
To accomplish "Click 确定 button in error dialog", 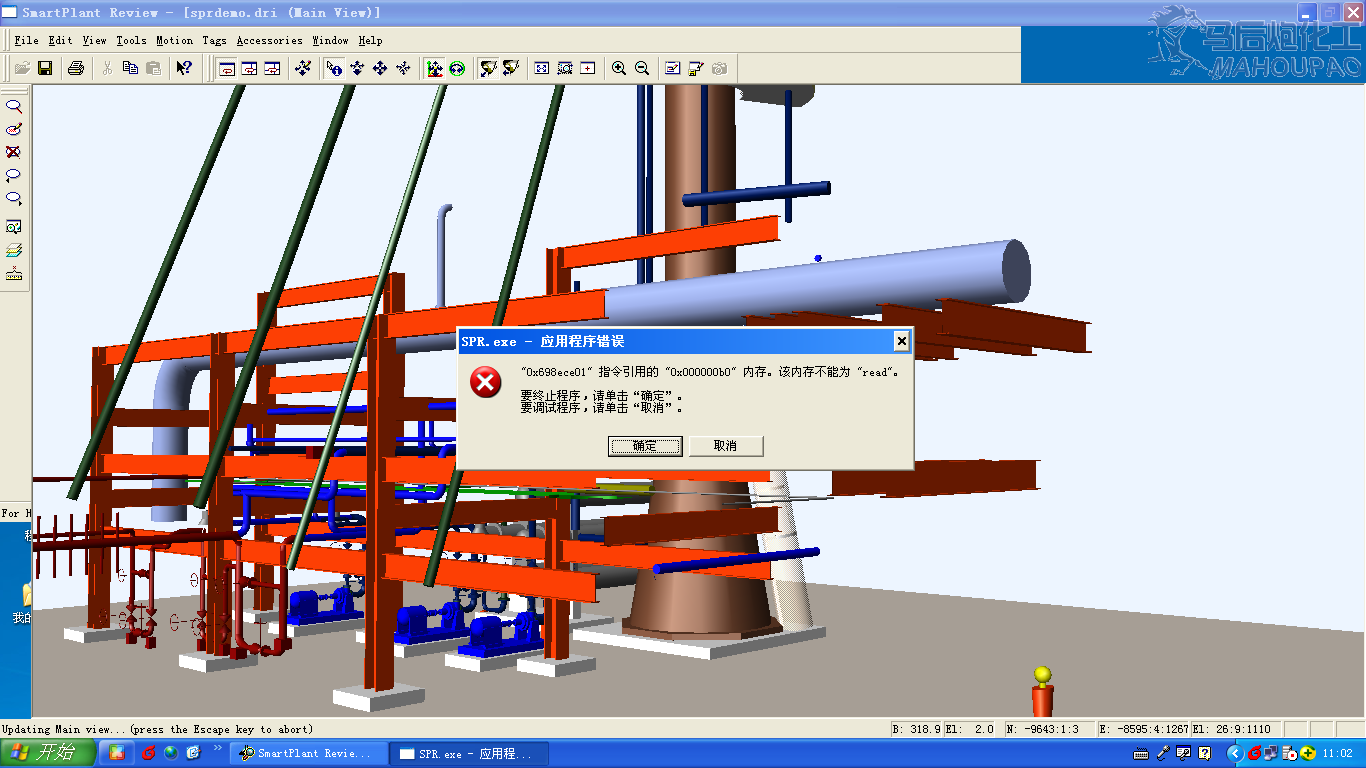I will tap(645, 446).
